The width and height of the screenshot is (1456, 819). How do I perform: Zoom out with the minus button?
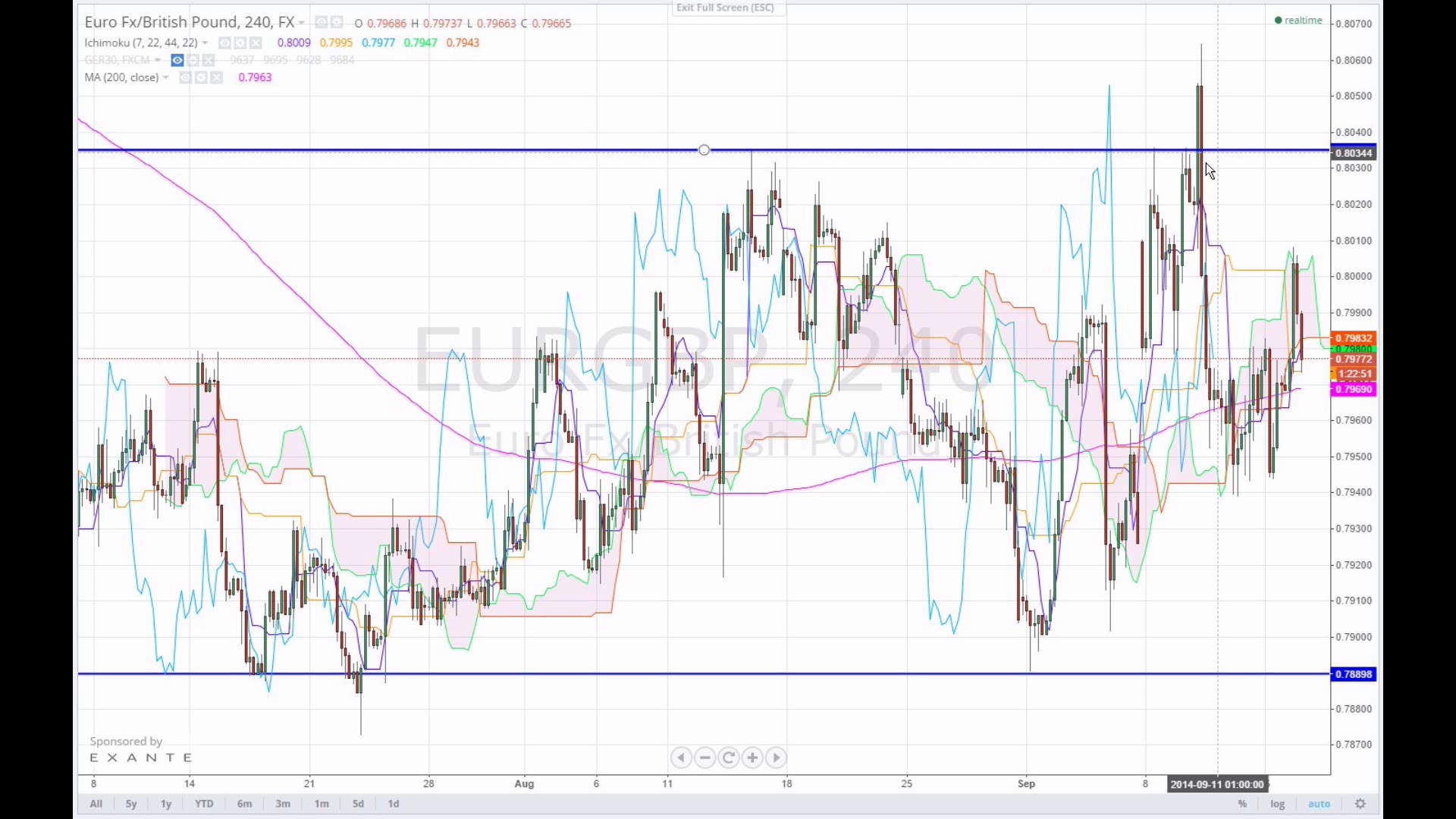tap(705, 758)
